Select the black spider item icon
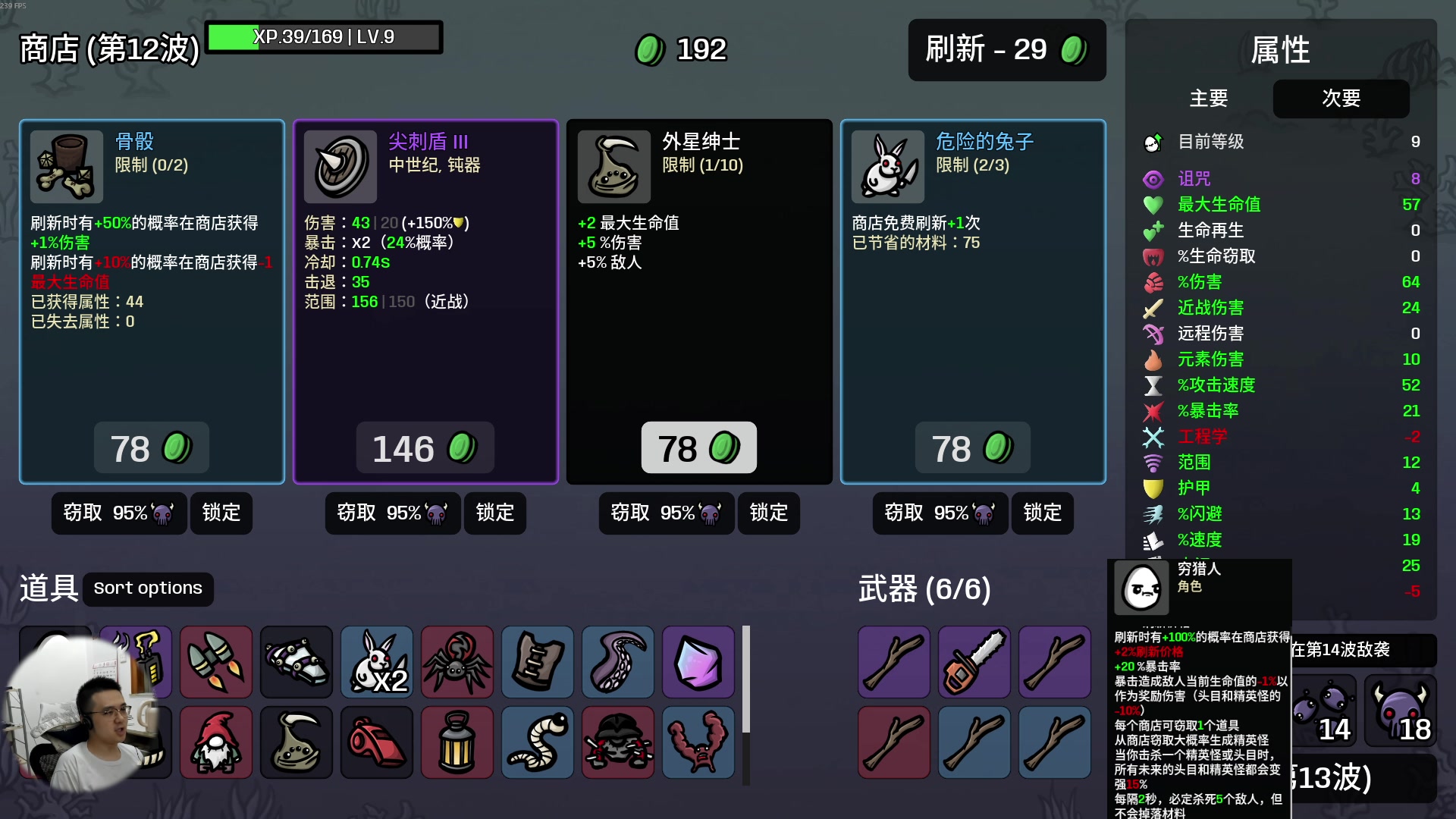The height and width of the screenshot is (819, 1456). pyautogui.click(x=457, y=662)
